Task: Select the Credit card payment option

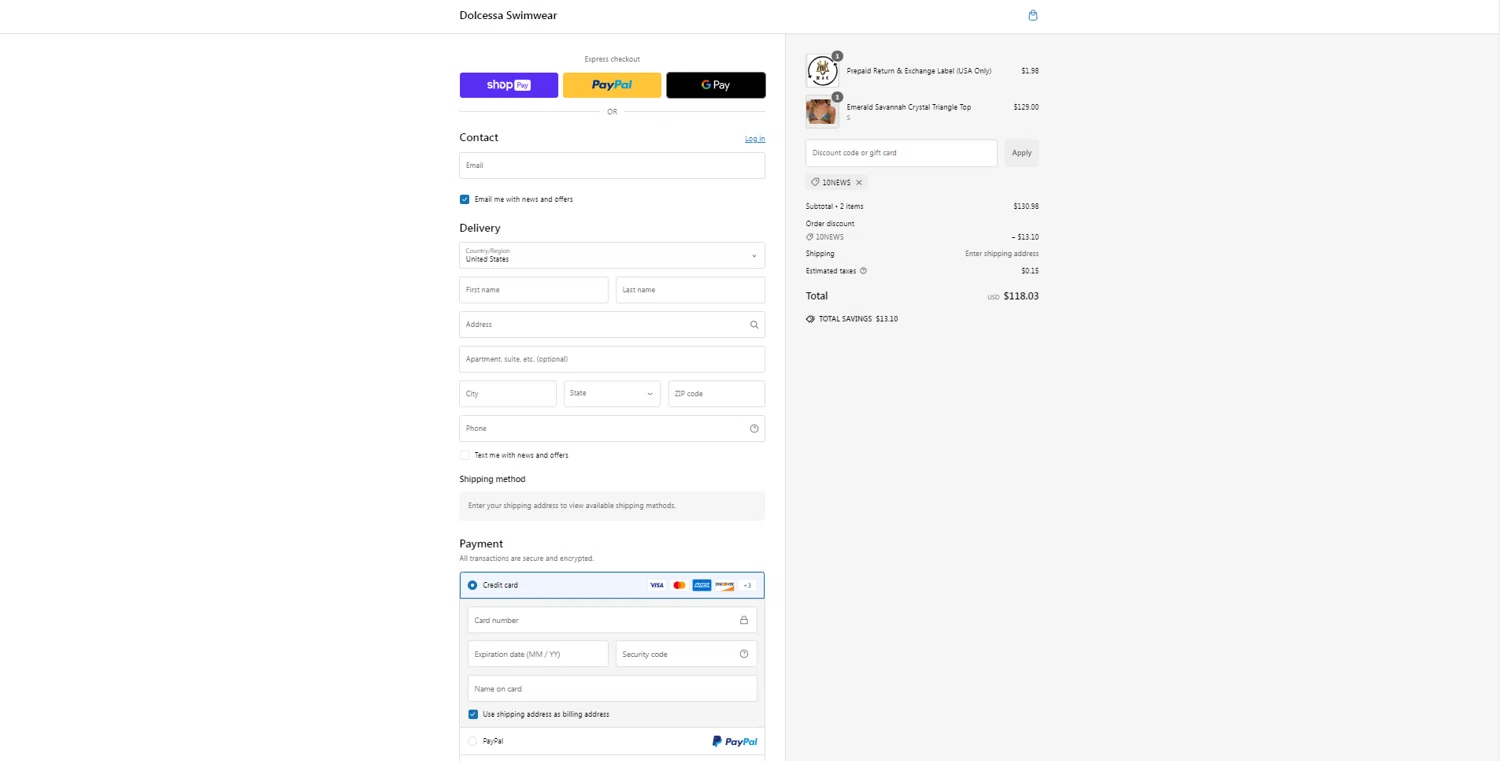Action: (x=473, y=585)
